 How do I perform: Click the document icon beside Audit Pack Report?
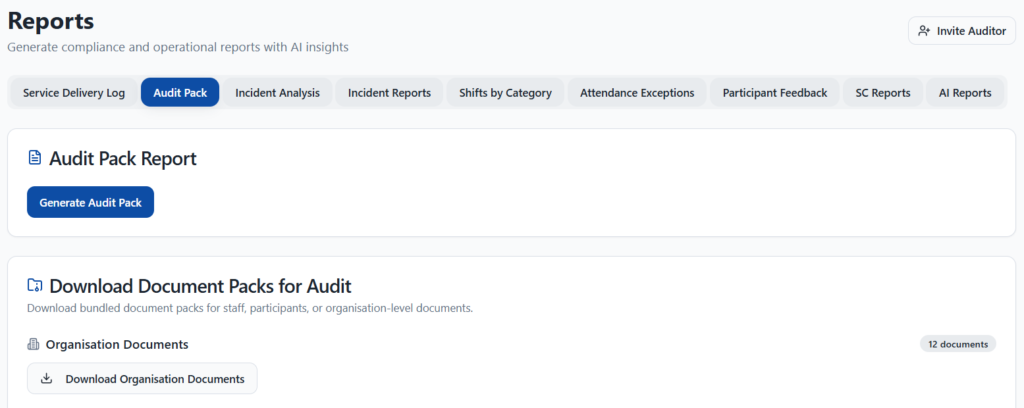coord(35,157)
